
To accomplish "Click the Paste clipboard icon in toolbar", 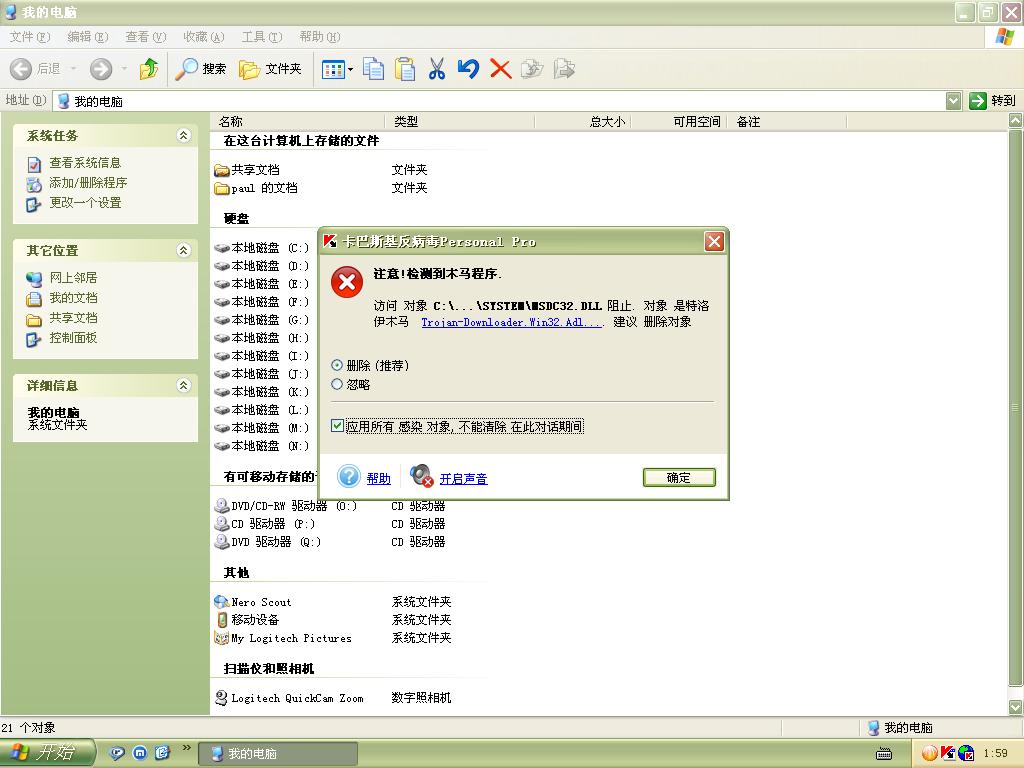I will [405, 69].
